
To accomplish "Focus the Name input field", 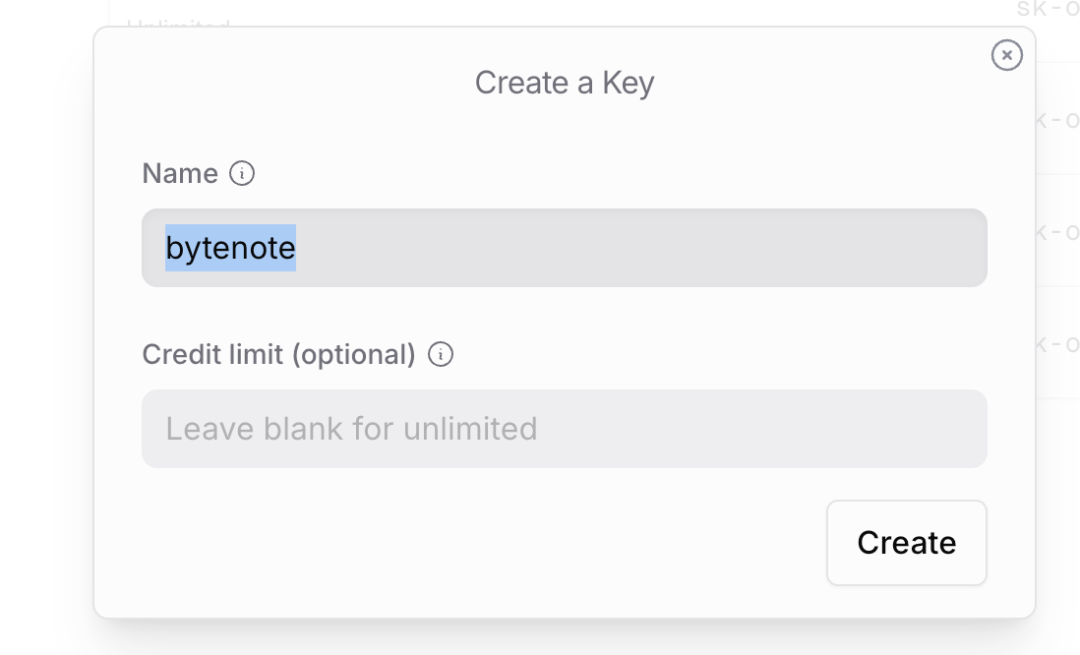I will click(564, 248).
